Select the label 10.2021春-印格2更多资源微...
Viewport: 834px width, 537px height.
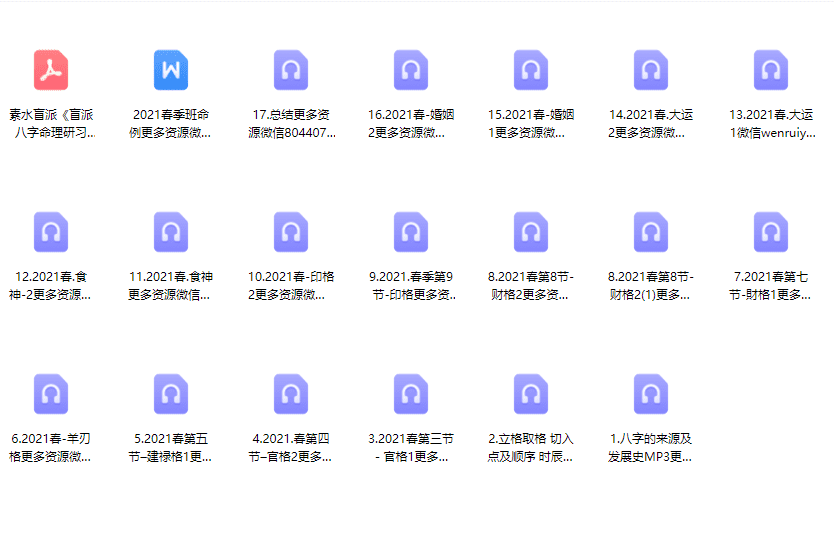[x=290, y=286]
